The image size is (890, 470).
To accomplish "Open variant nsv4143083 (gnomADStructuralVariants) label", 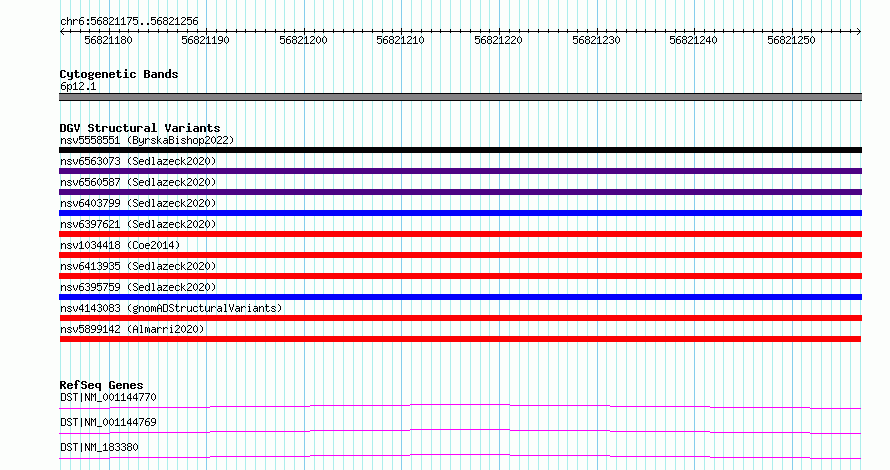I will point(171,308).
